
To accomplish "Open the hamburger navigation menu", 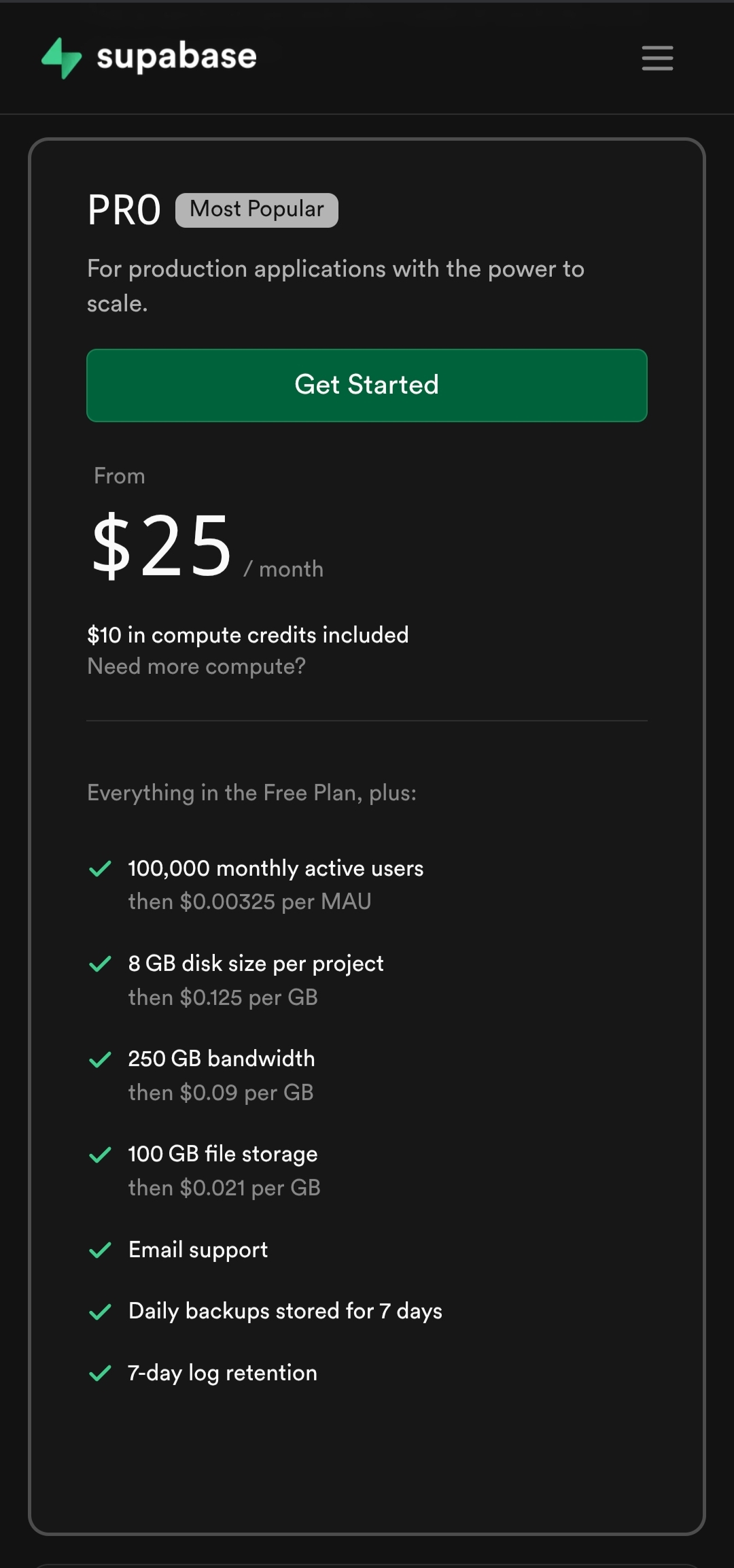I will coord(657,58).
